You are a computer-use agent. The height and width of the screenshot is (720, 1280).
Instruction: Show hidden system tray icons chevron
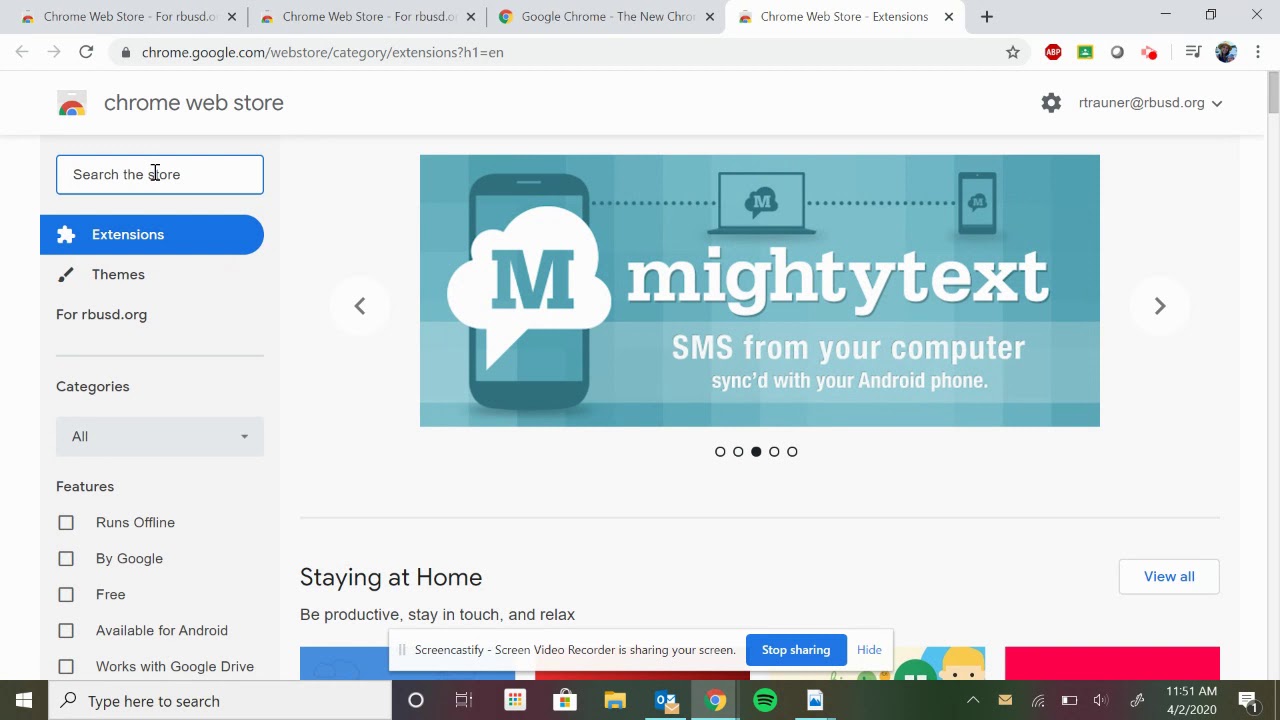pyautogui.click(x=973, y=700)
